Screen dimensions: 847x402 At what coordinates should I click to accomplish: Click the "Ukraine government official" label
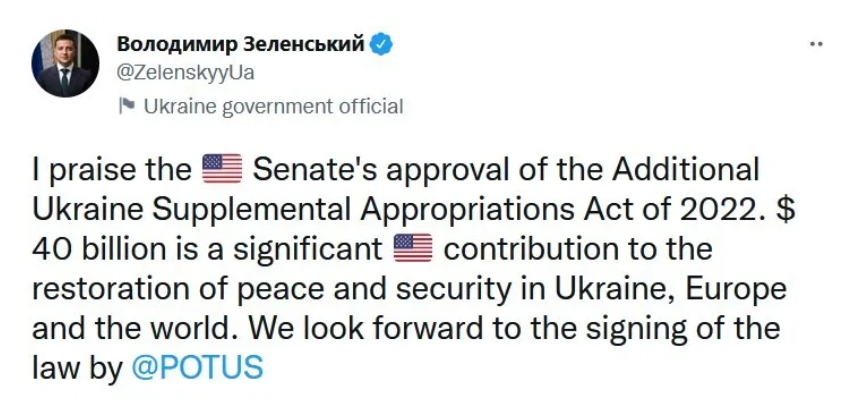pos(273,106)
